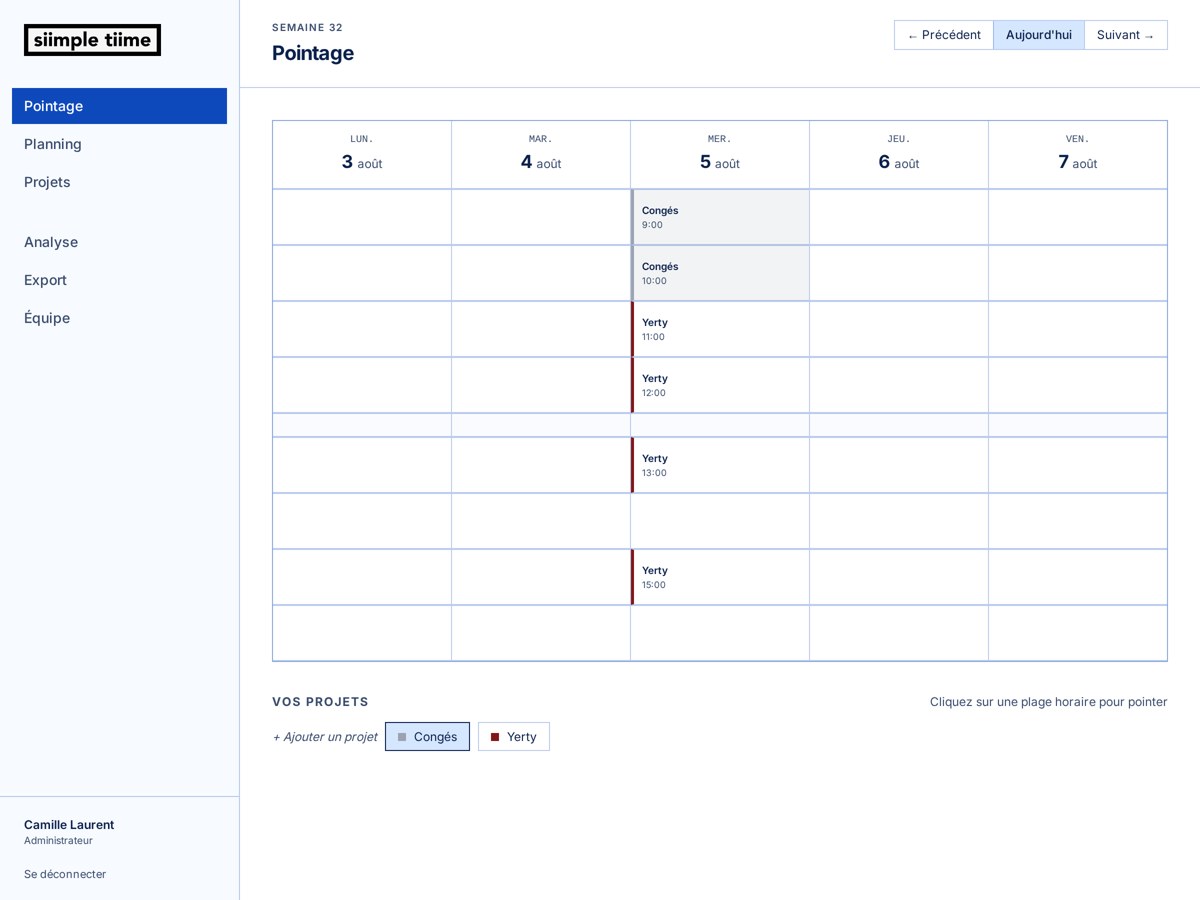Image resolution: width=1200 pixels, height=900 pixels.
Task: Go to previous week with Précédent
Action: [944, 35]
